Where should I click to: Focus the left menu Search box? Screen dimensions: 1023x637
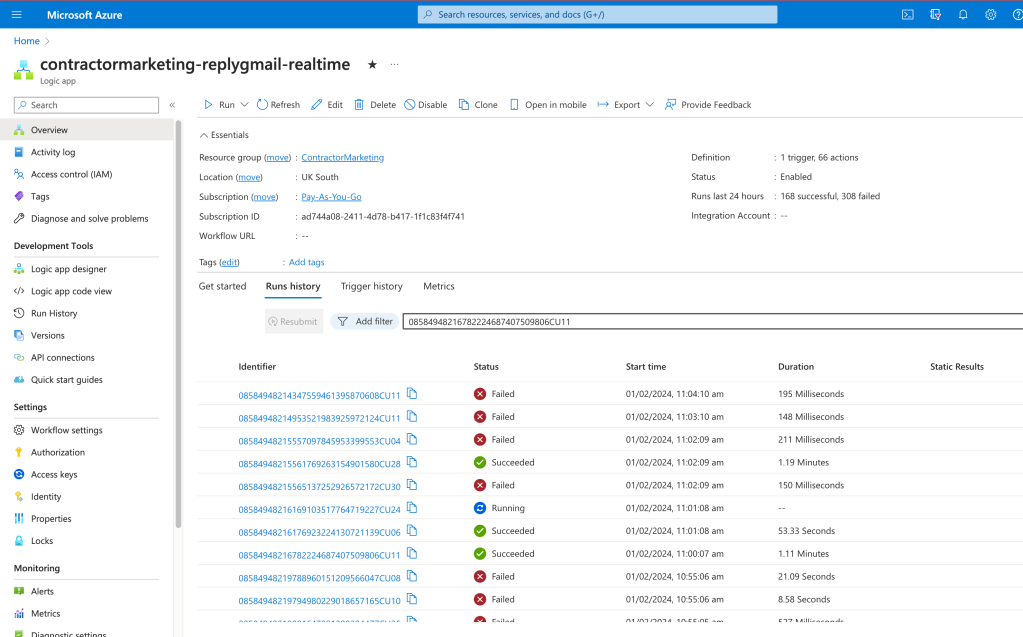point(86,104)
